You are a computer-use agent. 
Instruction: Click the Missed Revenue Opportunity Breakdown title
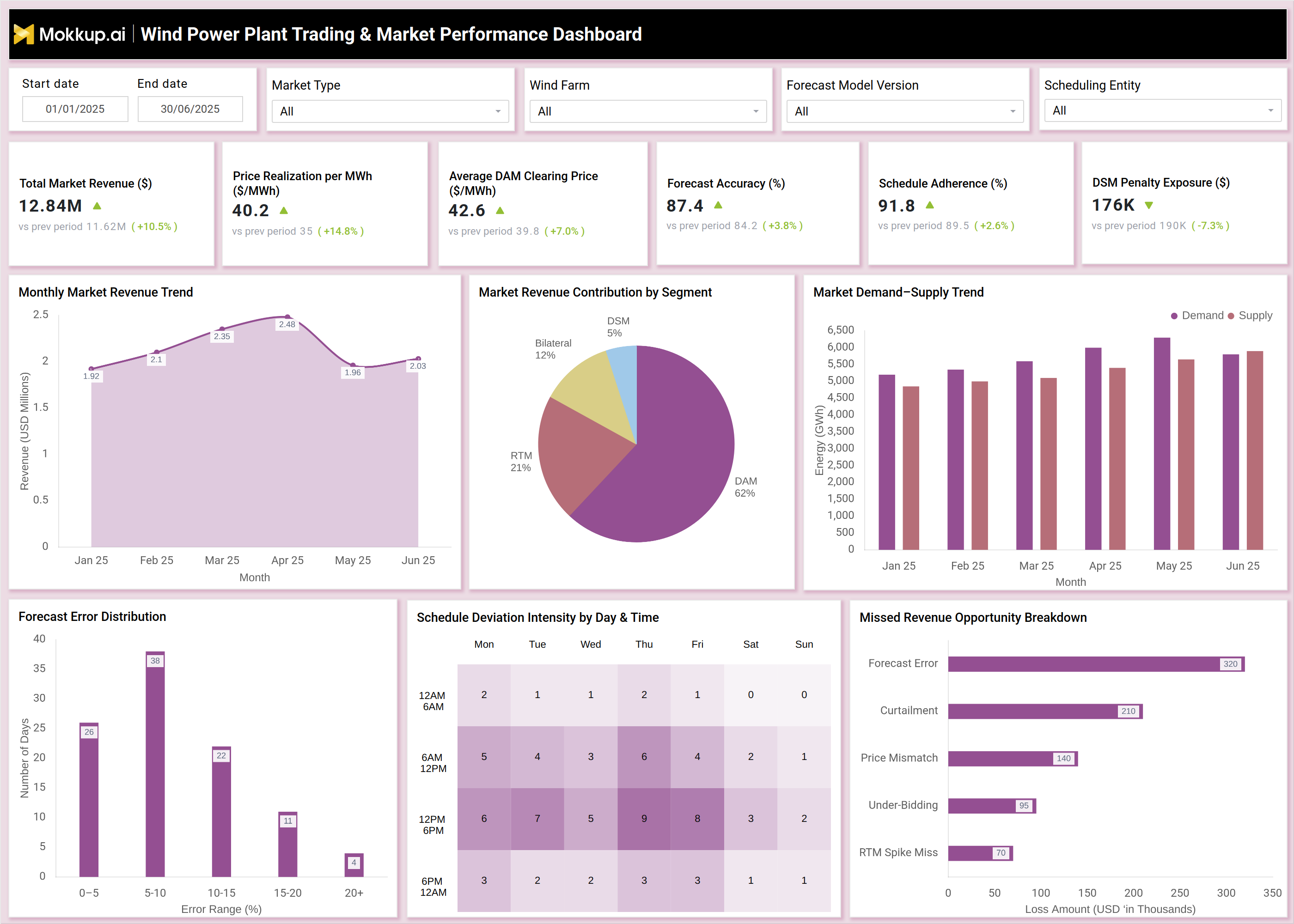(973, 618)
